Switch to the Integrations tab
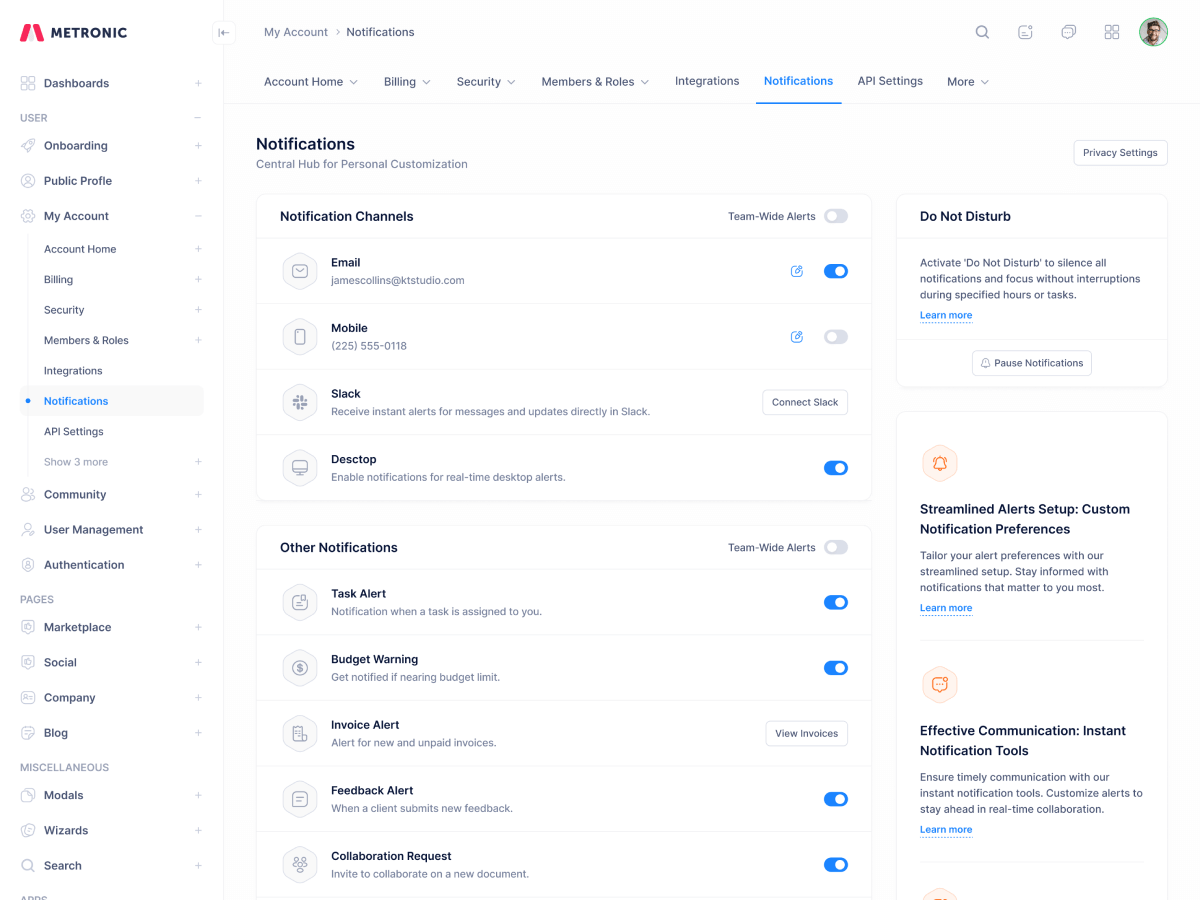 [x=707, y=81]
